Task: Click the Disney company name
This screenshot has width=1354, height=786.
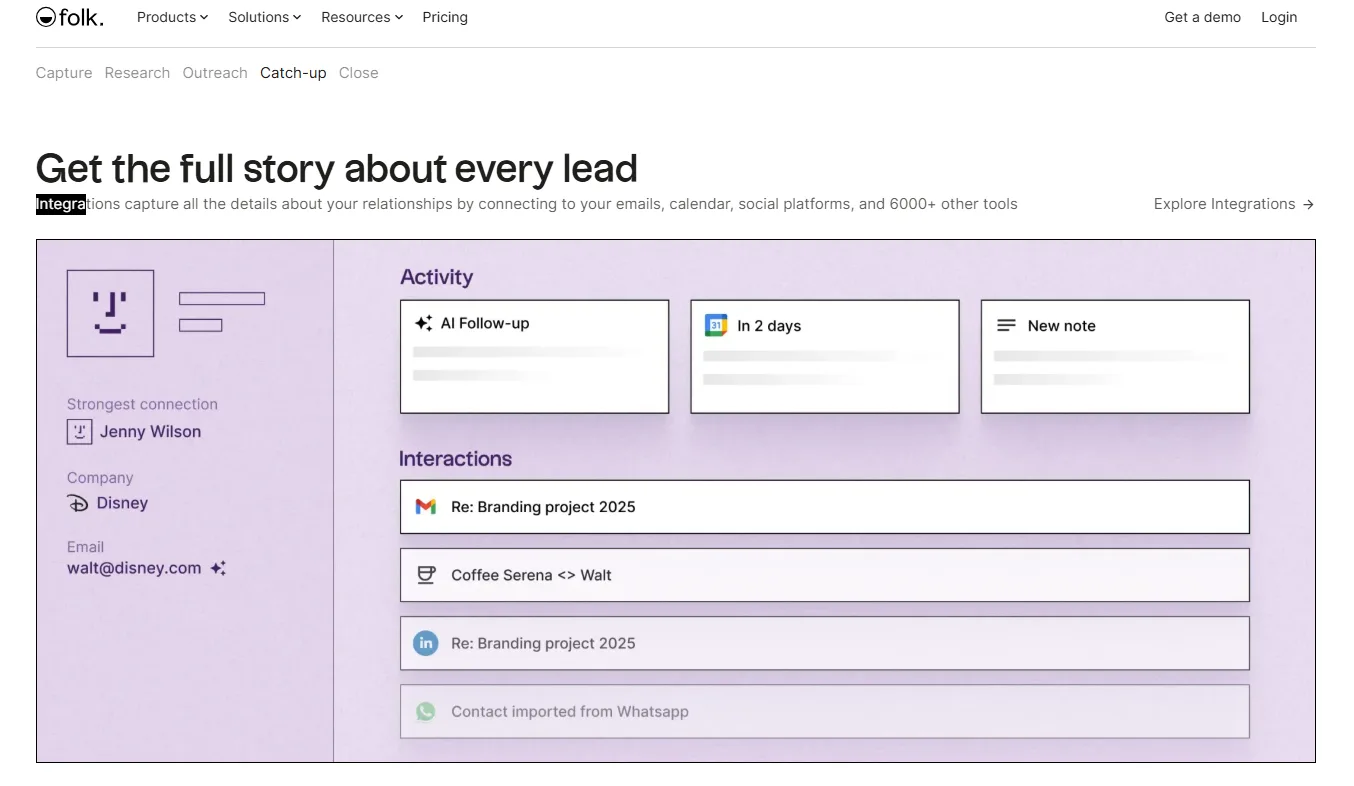Action: [x=122, y=503]
